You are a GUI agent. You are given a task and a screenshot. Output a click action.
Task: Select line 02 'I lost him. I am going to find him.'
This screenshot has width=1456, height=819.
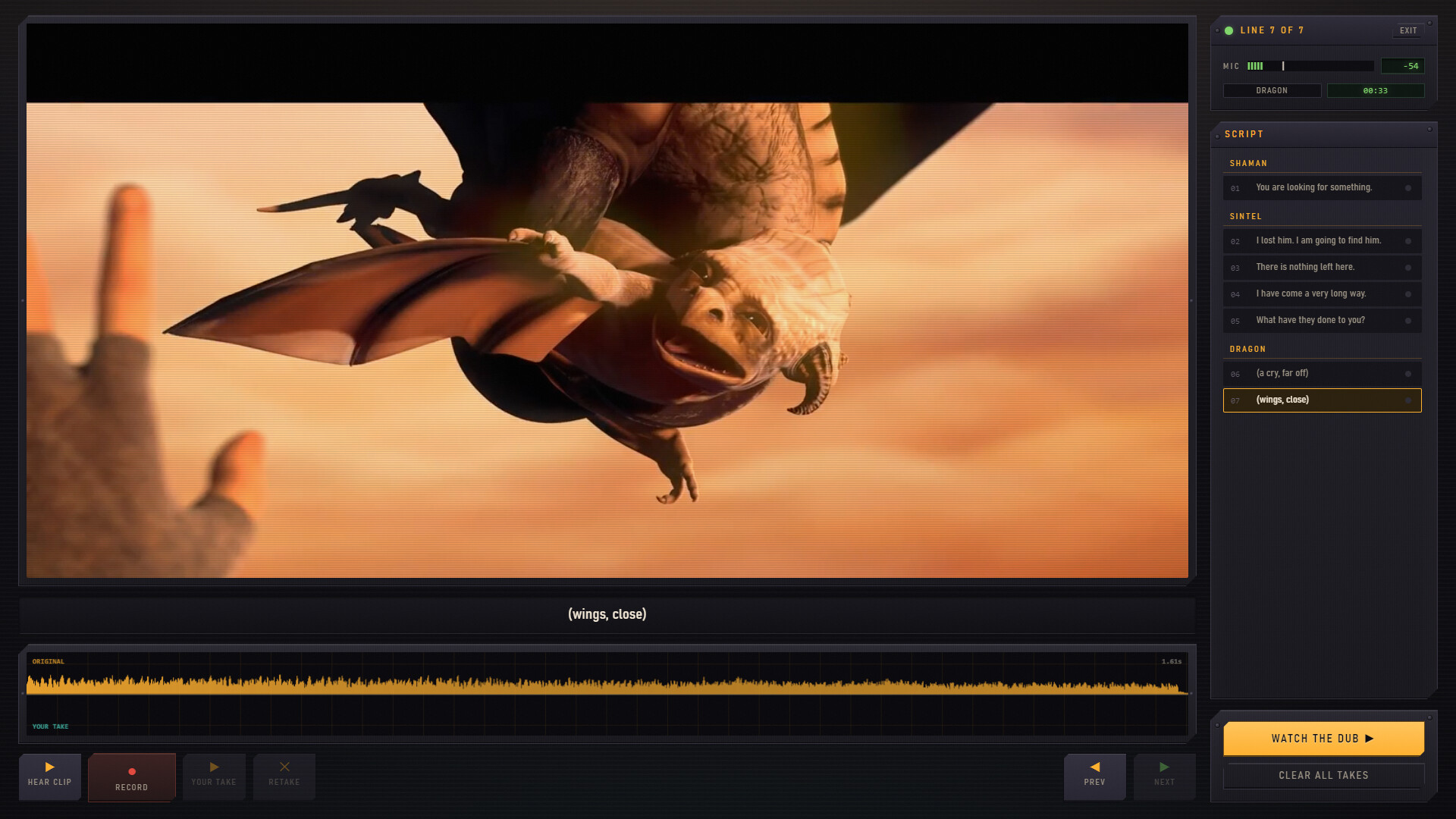click(x=1322, y=240)
